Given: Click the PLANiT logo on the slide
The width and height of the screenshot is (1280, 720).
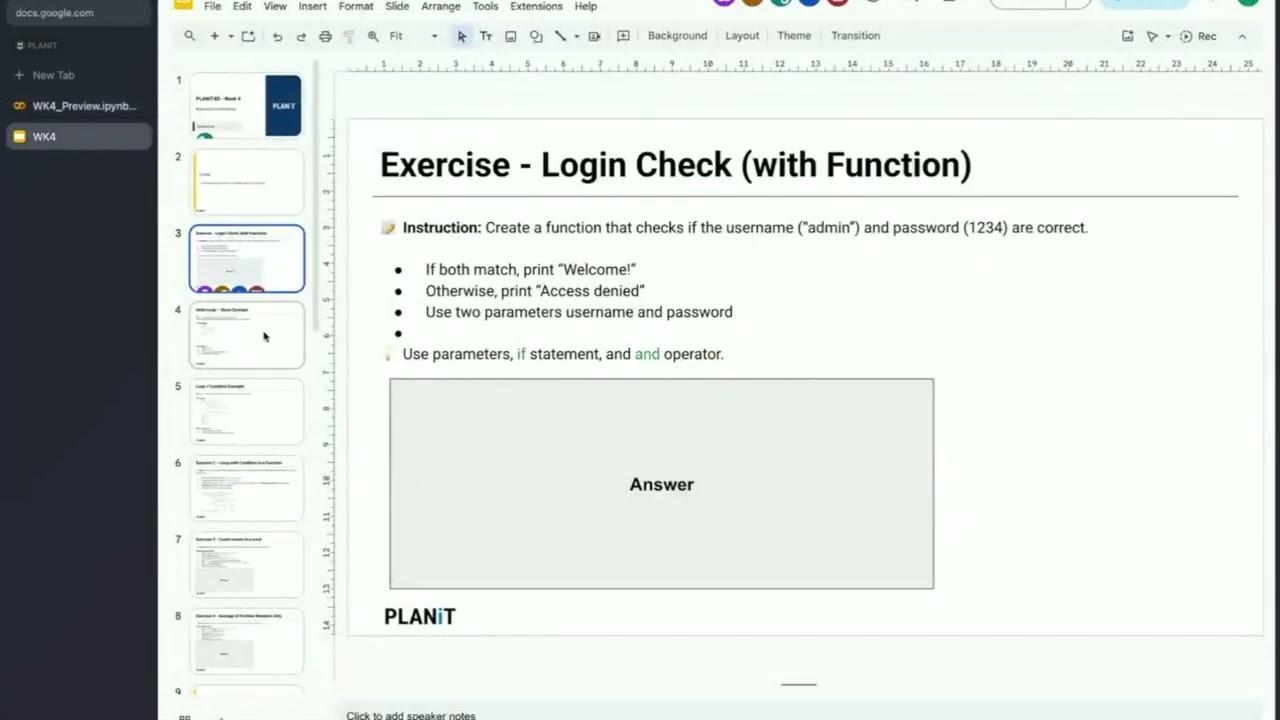Looking at the screenshot, I should (420, 617).
